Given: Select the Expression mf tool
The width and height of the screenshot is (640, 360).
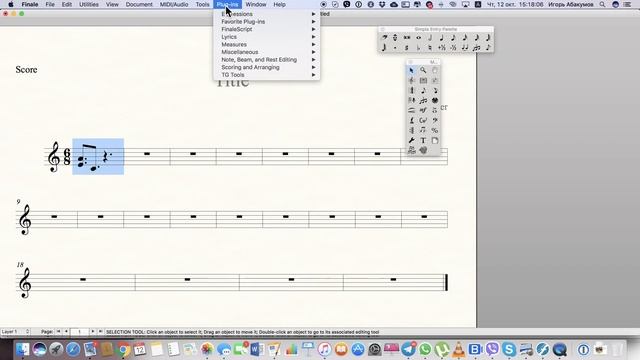Looking at the screenshot, I should 423,110.
